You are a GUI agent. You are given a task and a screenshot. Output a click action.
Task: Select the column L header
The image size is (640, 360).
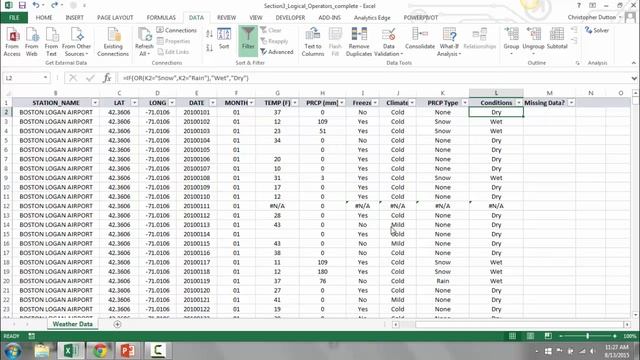point(496,93)
